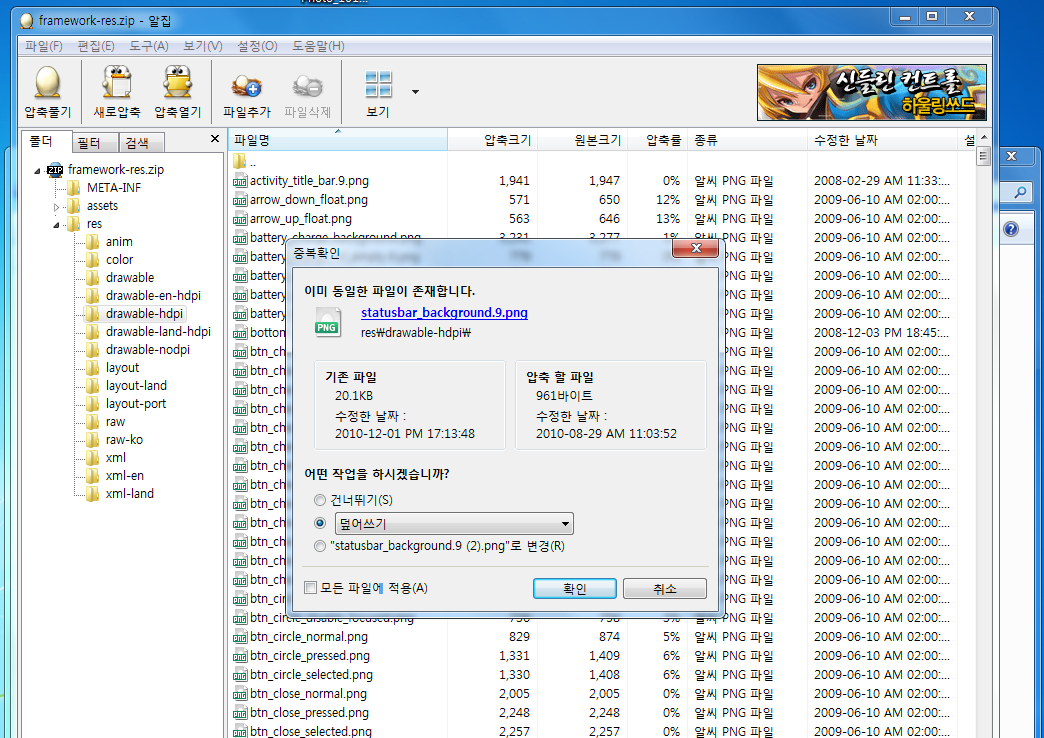The image size is (1044, 738).
Task: Open the statusbar_background.9.png link
Action: [444, 313]
